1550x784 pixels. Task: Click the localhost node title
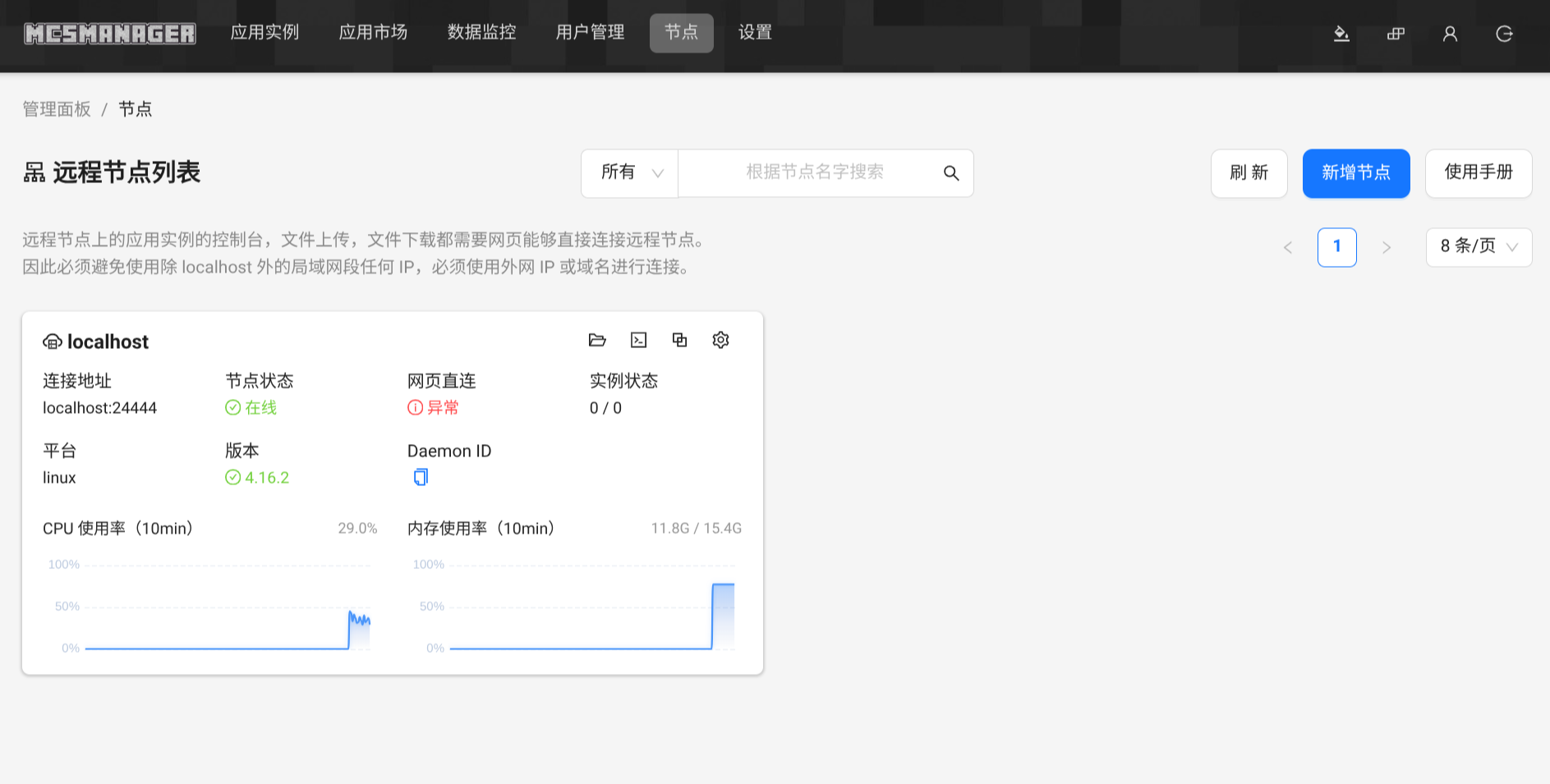click(x=108, y=342)
